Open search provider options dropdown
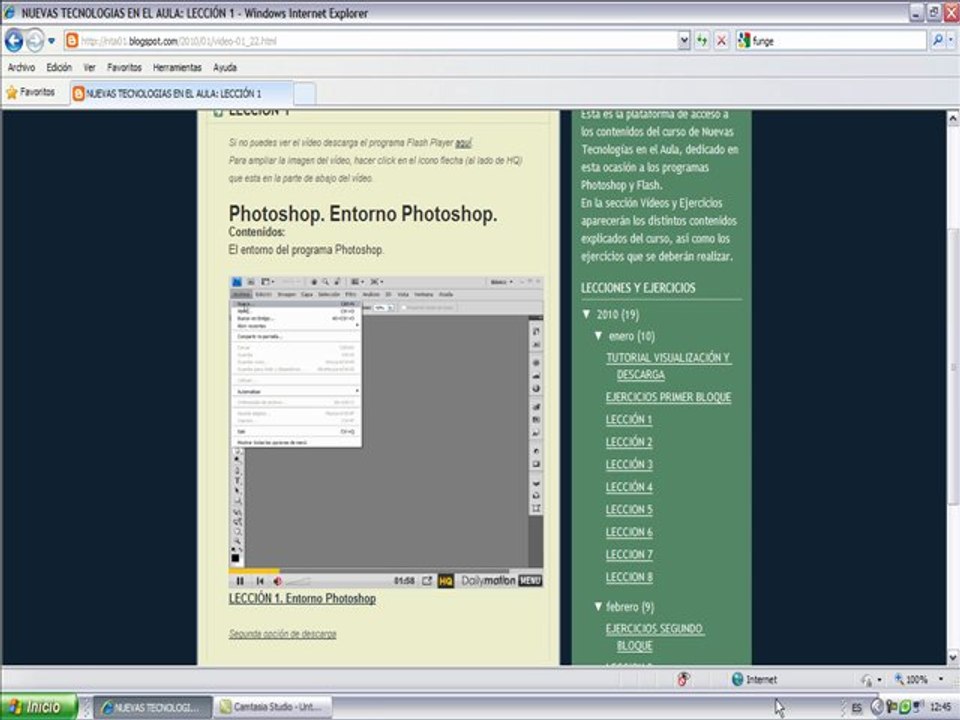The width and height of the screenshot is (960, 720). coord(951,41)
